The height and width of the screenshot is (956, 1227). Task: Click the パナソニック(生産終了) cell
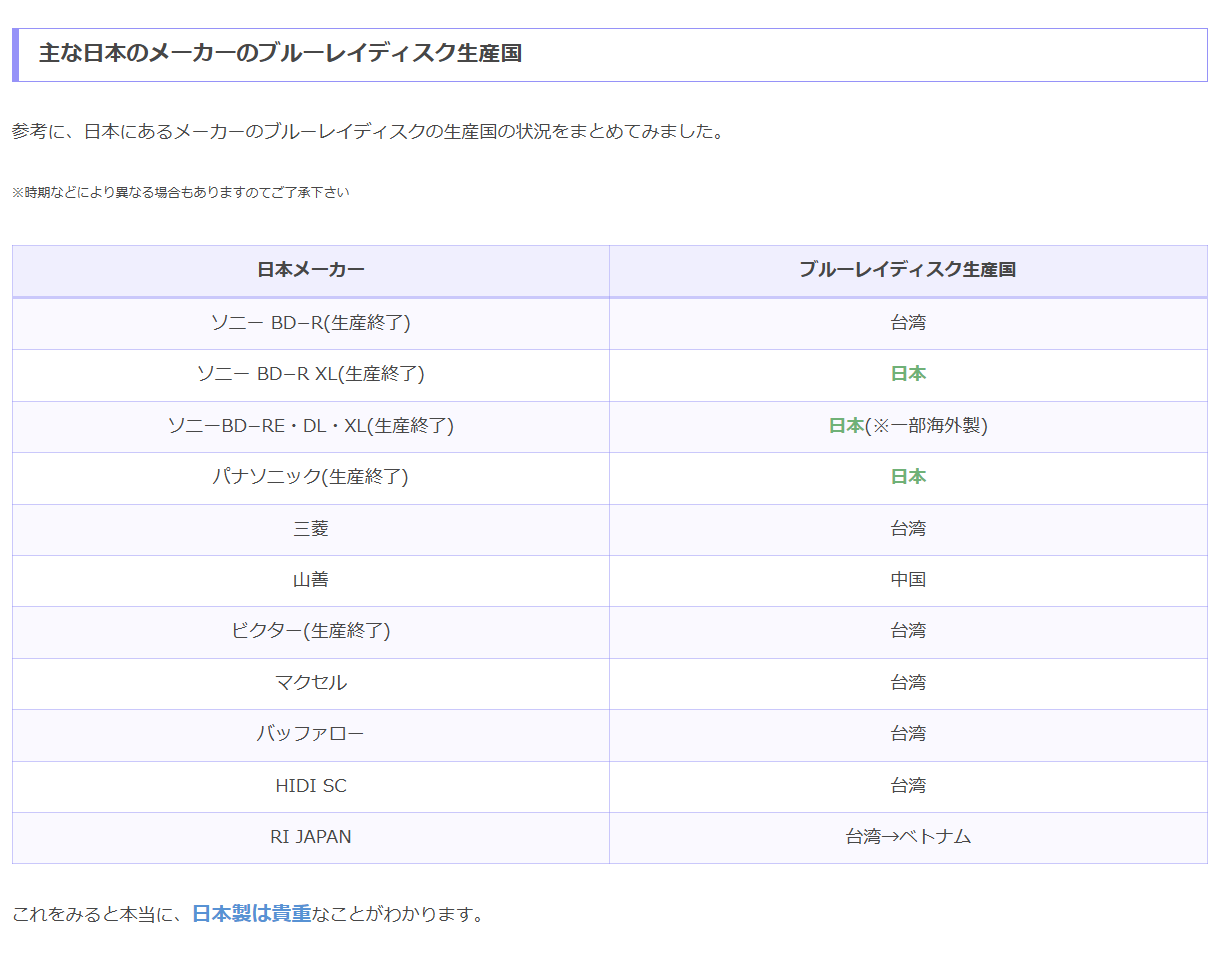point(311,477)
